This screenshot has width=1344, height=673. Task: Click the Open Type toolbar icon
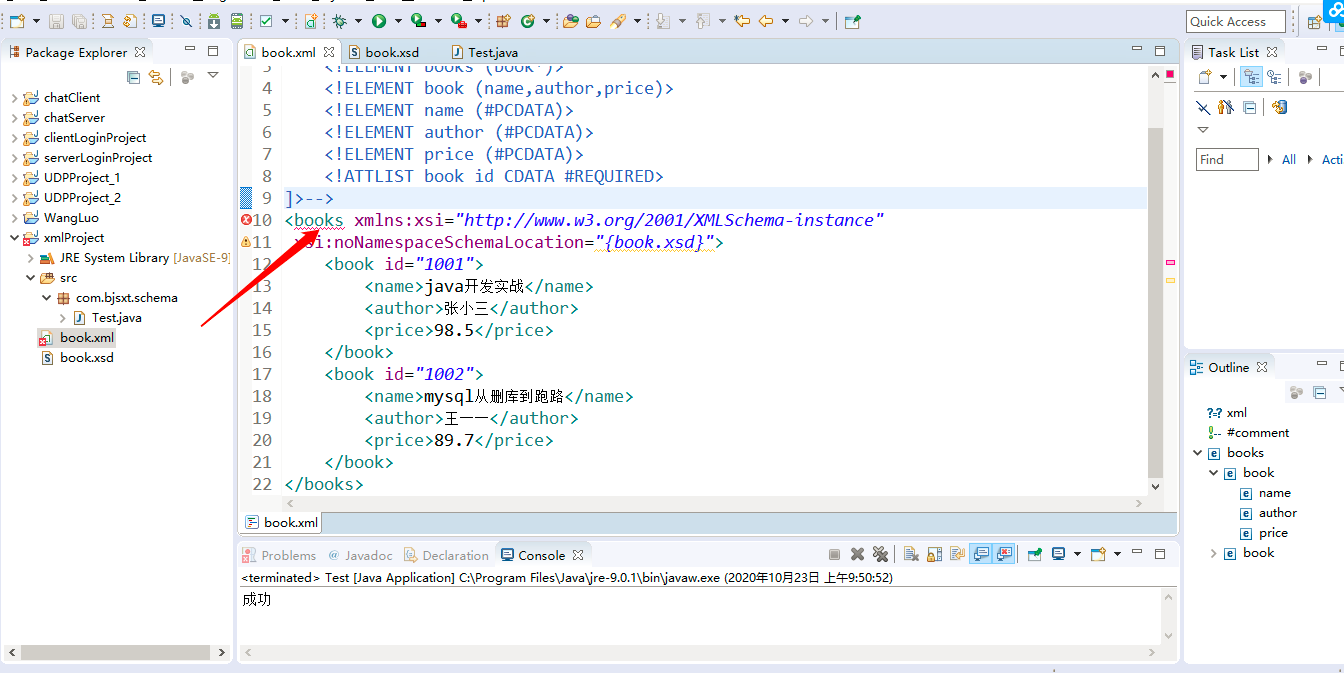571,21
